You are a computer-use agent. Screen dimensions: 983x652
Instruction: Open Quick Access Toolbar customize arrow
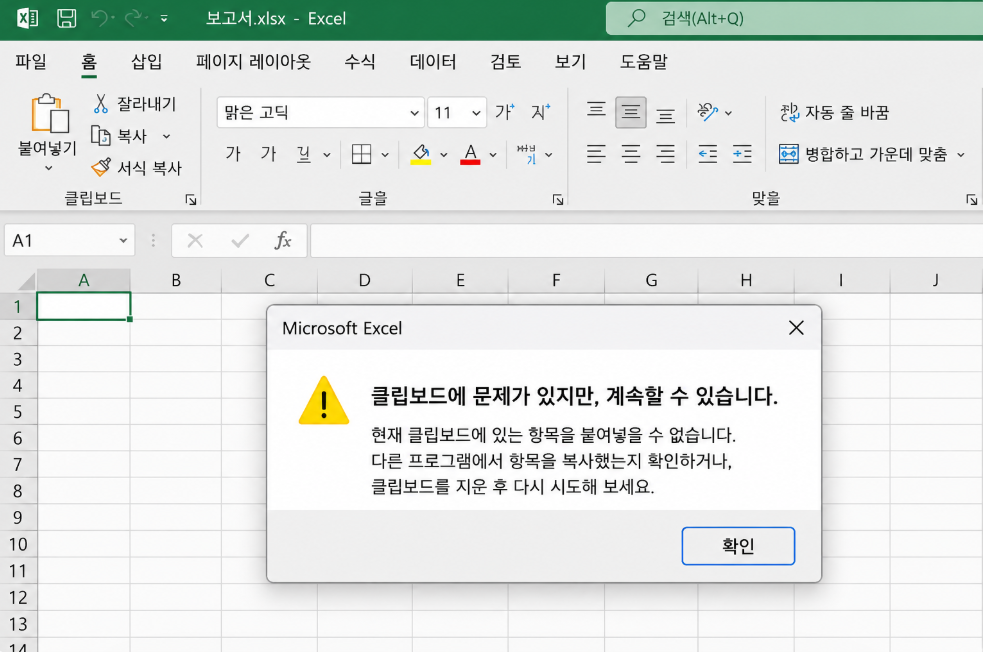[164, 19]
